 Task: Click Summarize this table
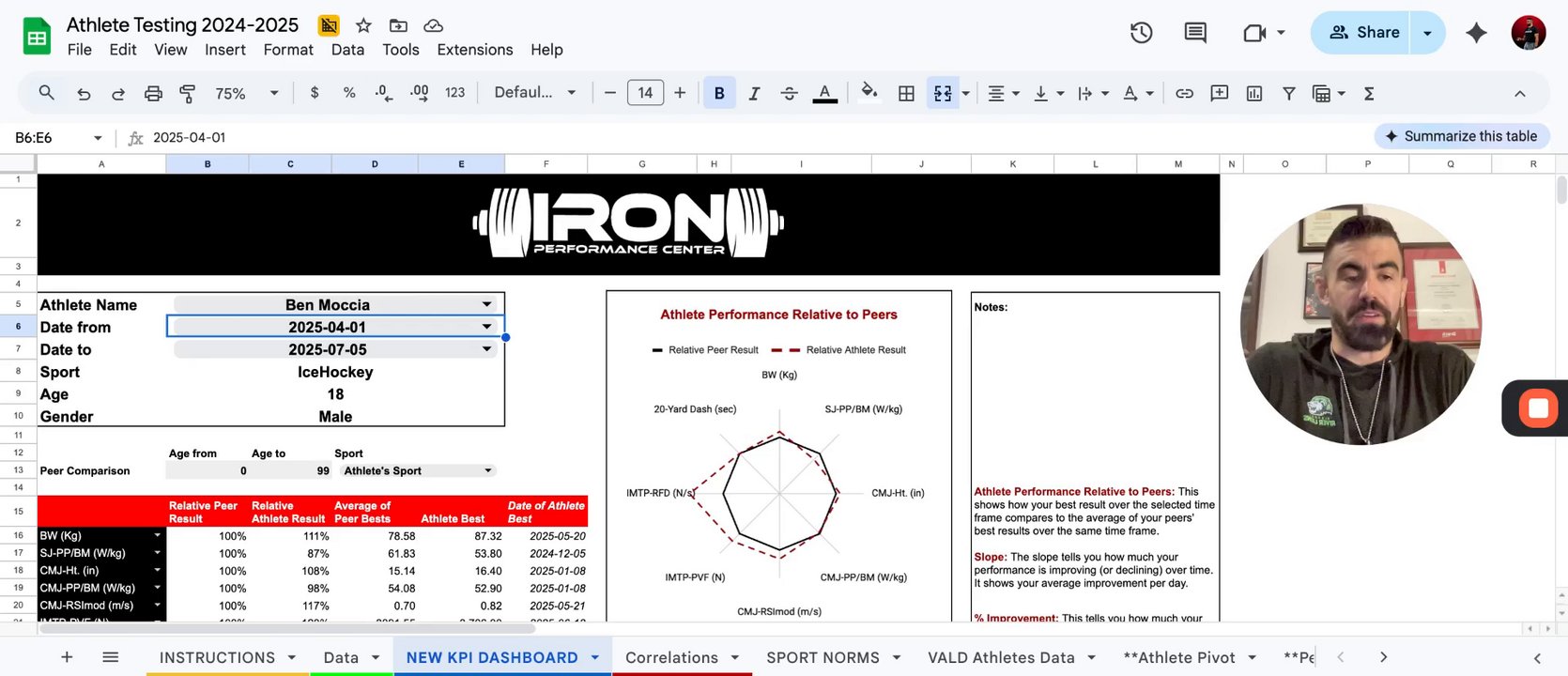[x=1461, y=136]
